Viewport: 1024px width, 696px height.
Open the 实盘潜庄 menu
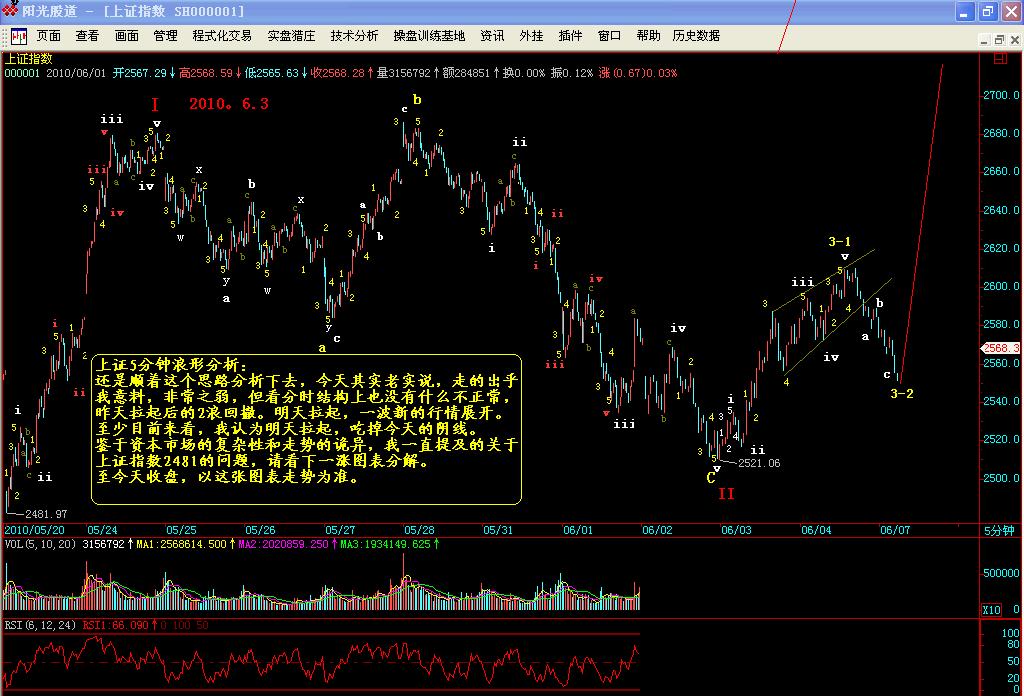click(x=291, y=36)
